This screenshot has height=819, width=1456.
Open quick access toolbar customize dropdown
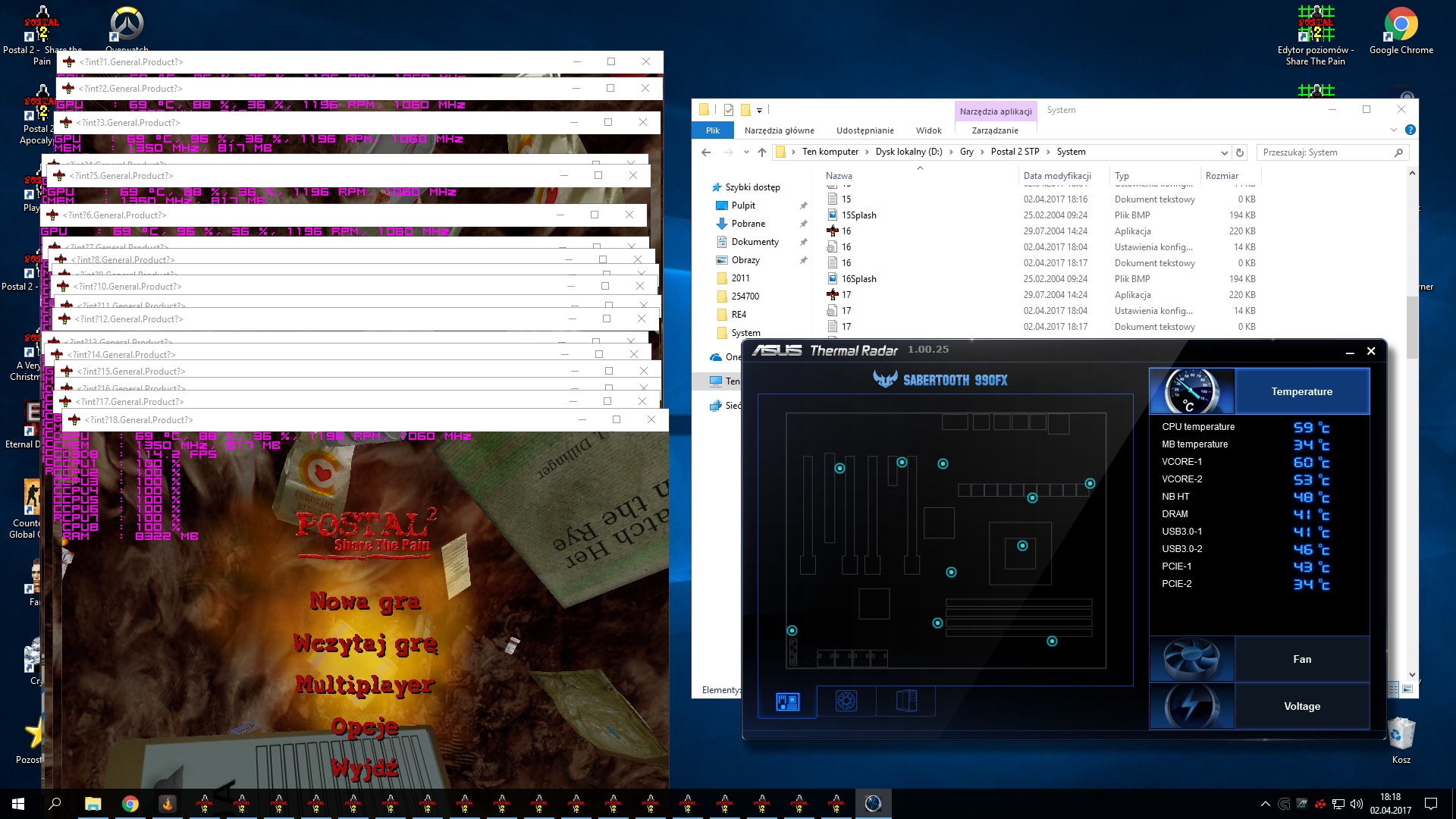(759, 111)
